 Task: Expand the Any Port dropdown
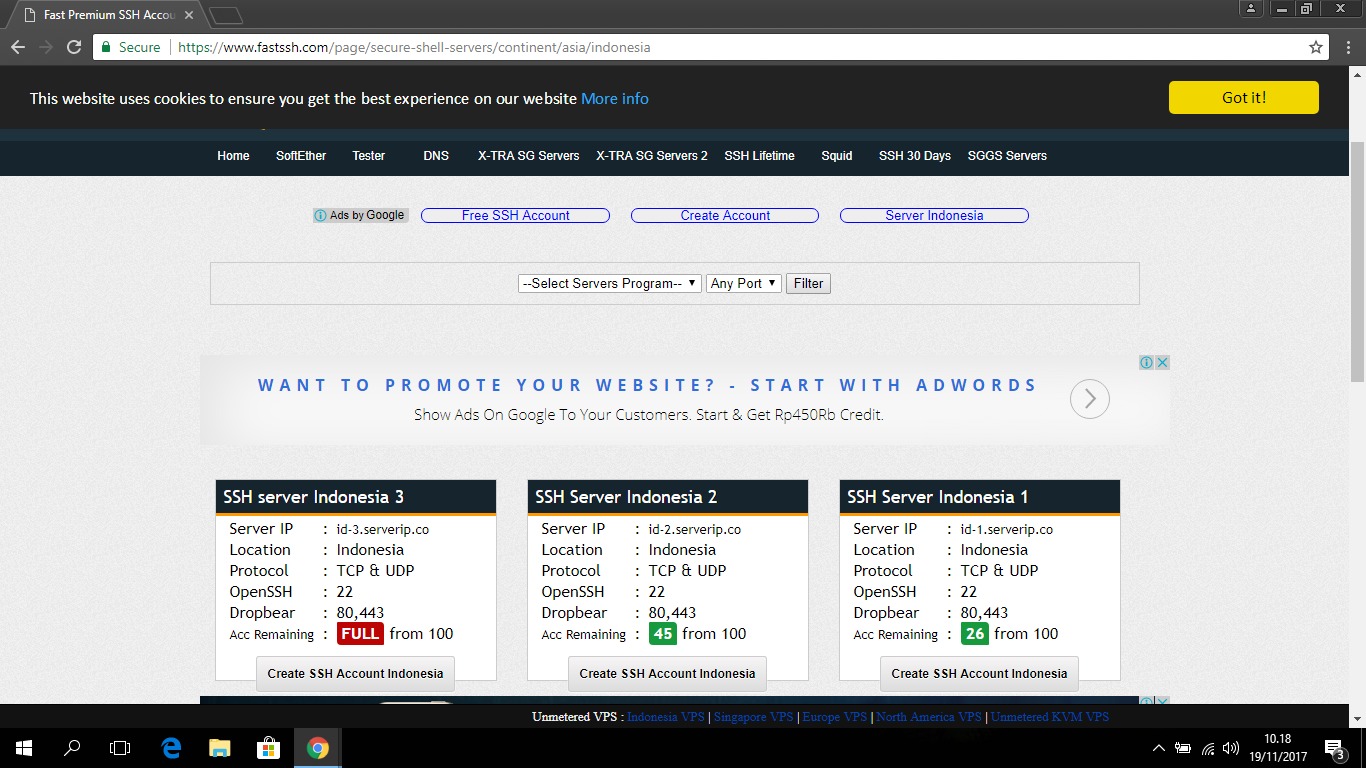click(x=744, y=283)
